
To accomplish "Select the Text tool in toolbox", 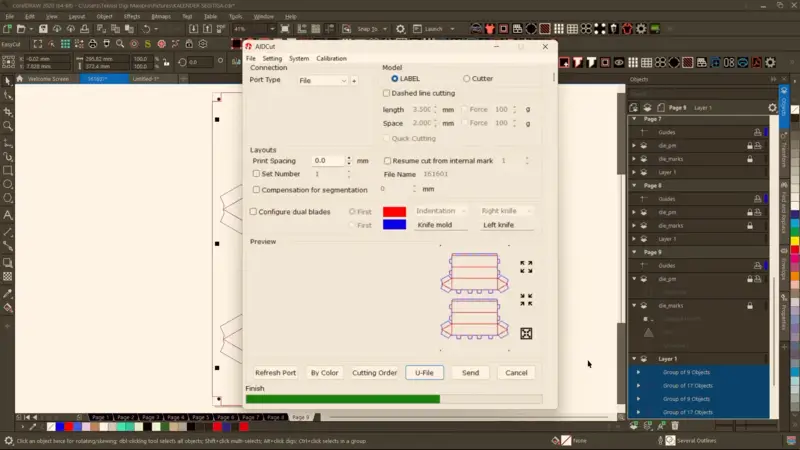I will pyautogui.click(x=8, y=215).
